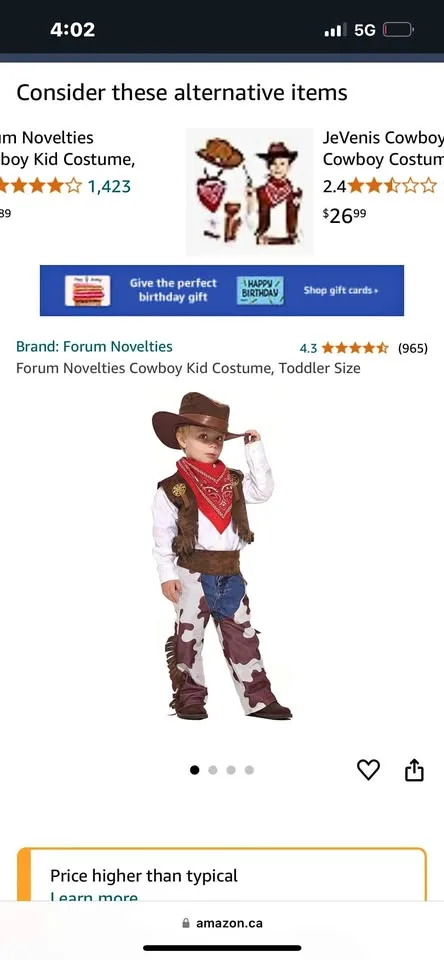Tap the Happy Birthday gift card graphic

point(260,290)
